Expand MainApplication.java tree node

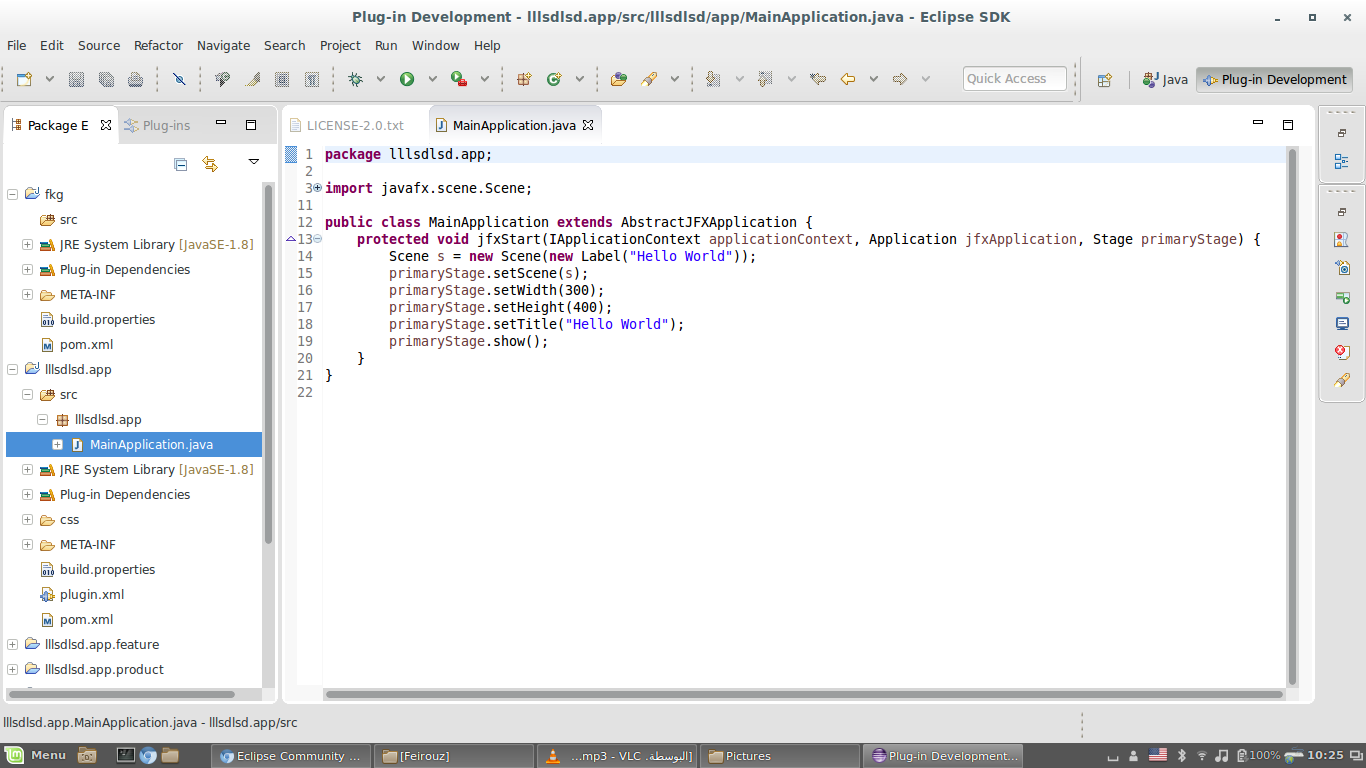coord(57,445)
